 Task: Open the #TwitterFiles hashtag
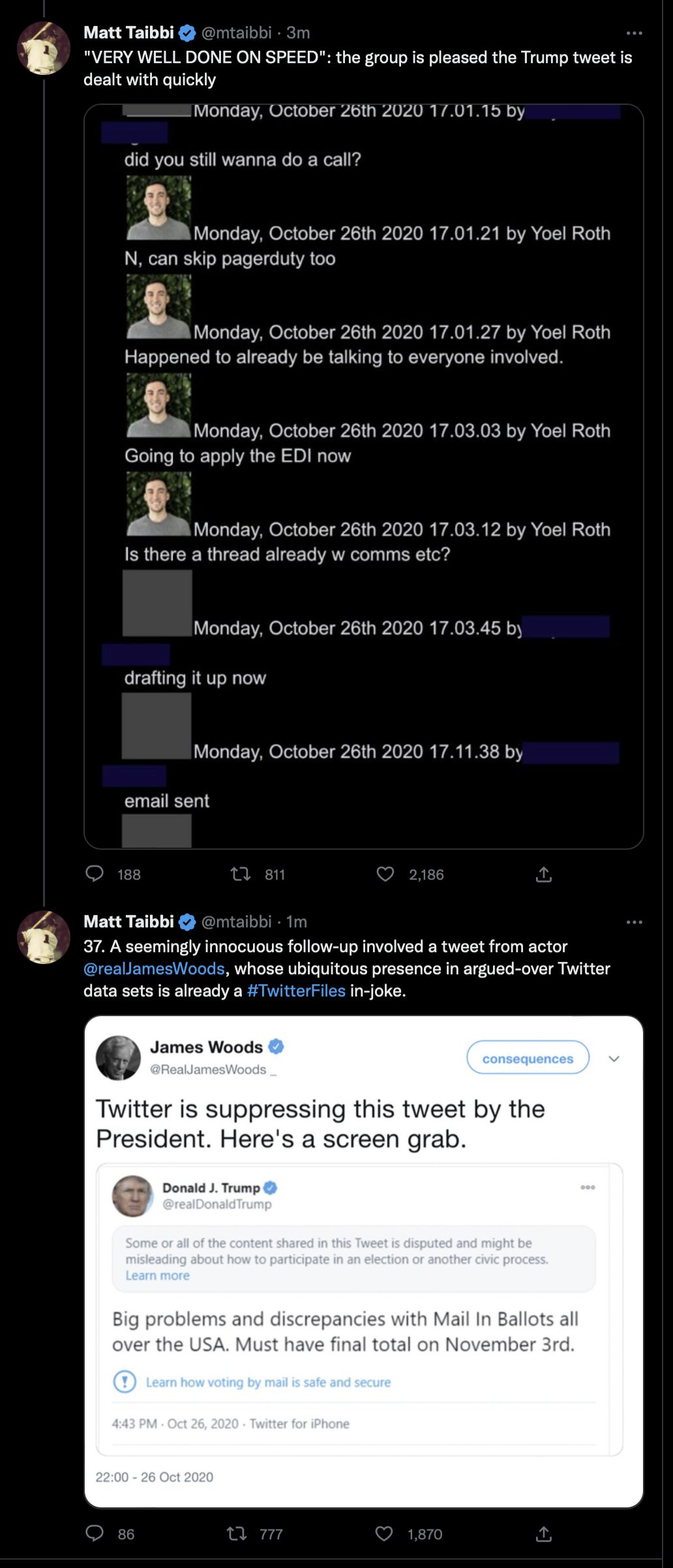[296, 991]
